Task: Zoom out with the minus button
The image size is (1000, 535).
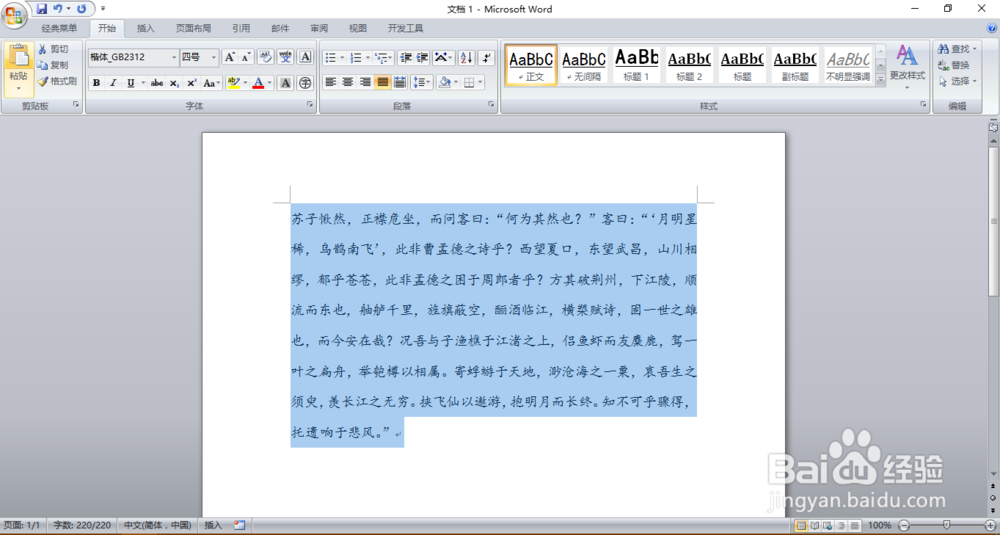Action: (x=904, y=525)
